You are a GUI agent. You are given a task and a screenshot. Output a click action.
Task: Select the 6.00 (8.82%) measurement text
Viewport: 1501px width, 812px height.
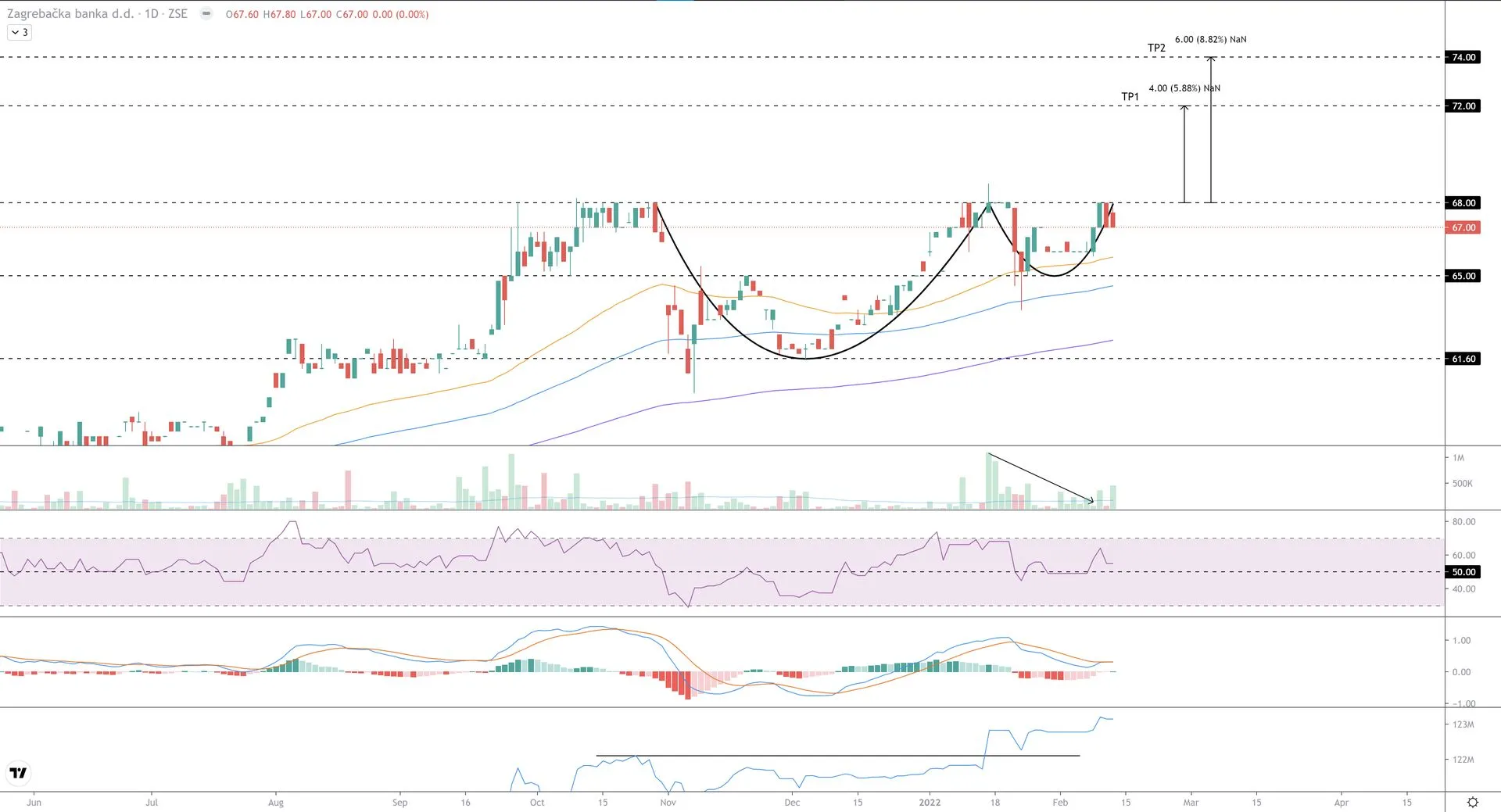pyautogui.click(x=1209, y=39)
